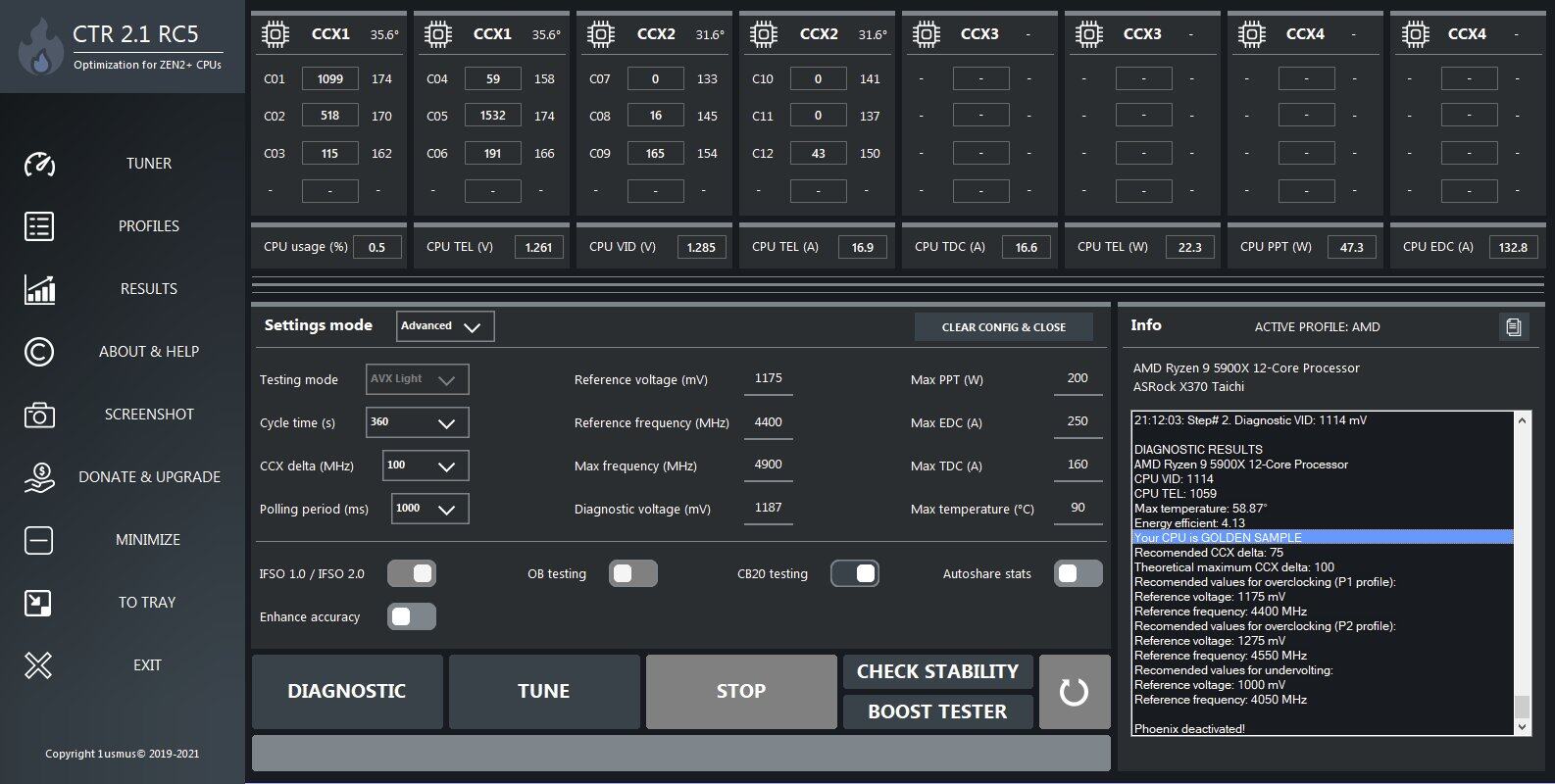Screen dimensions: 1555x784
Task: Edit the Max frequency (MHz) field
Action: (x=769, y=465)
